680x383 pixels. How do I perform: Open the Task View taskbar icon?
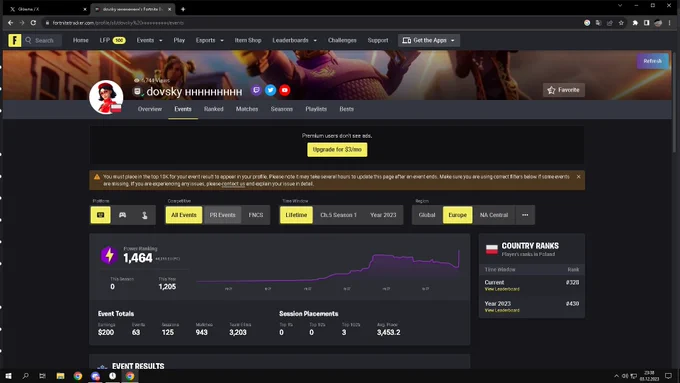point(42,376)
